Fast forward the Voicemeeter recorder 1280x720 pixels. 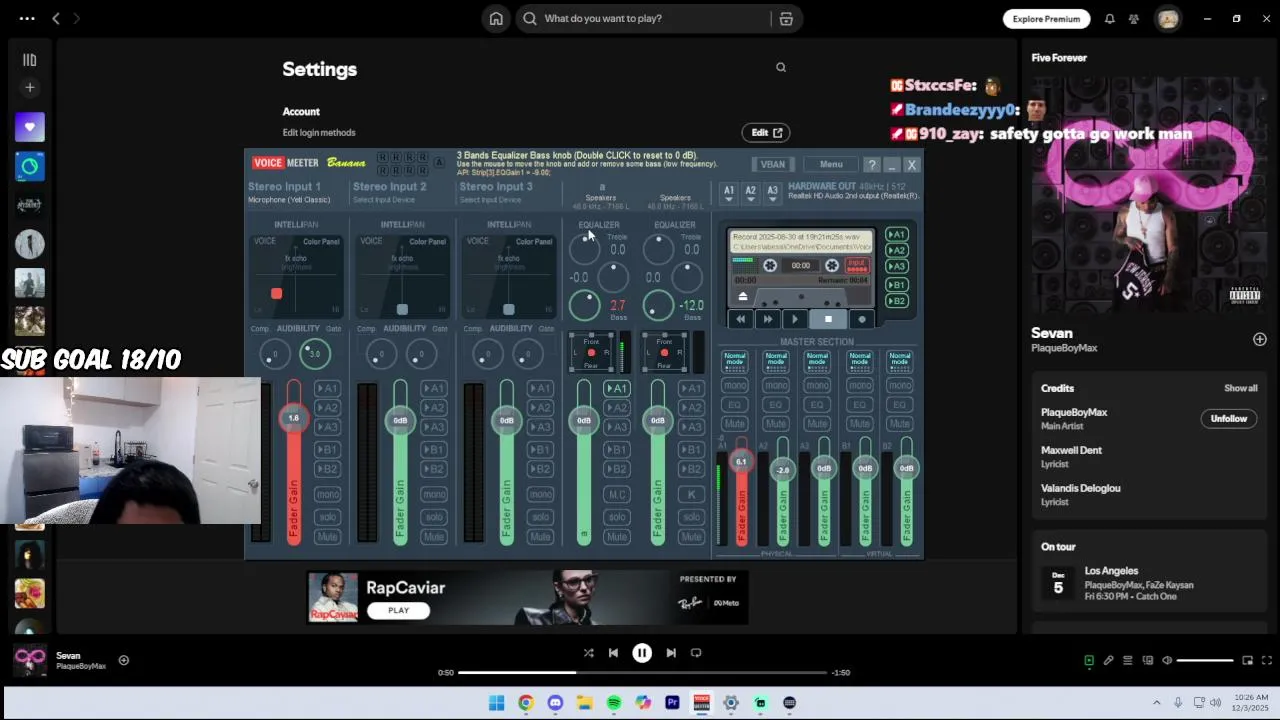(767, 319)
